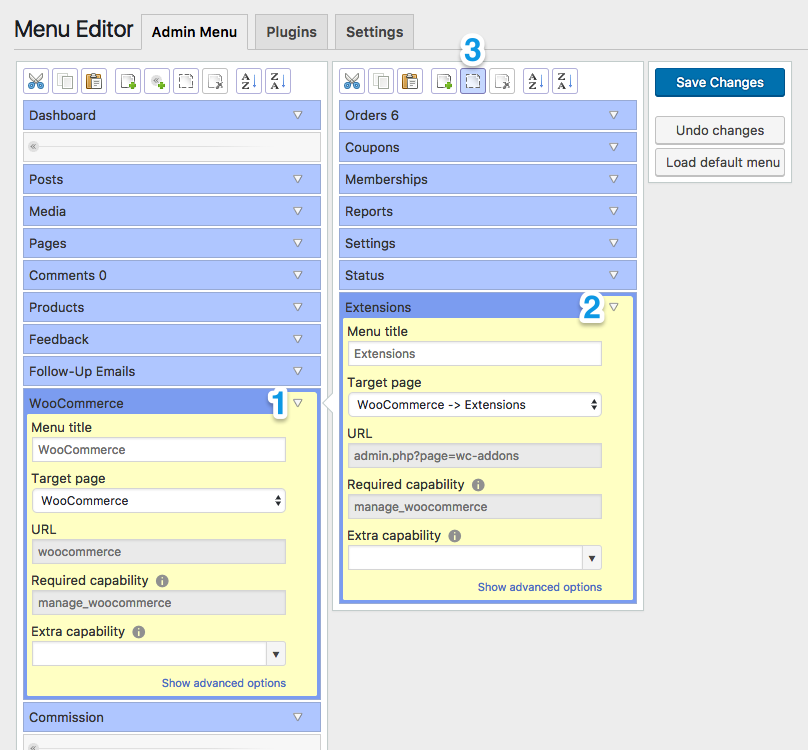Click Extensions Menu title field
Image resolution: width=808 pixels, height=750 pixels.
pyautogui.click(x=475, y=354)
